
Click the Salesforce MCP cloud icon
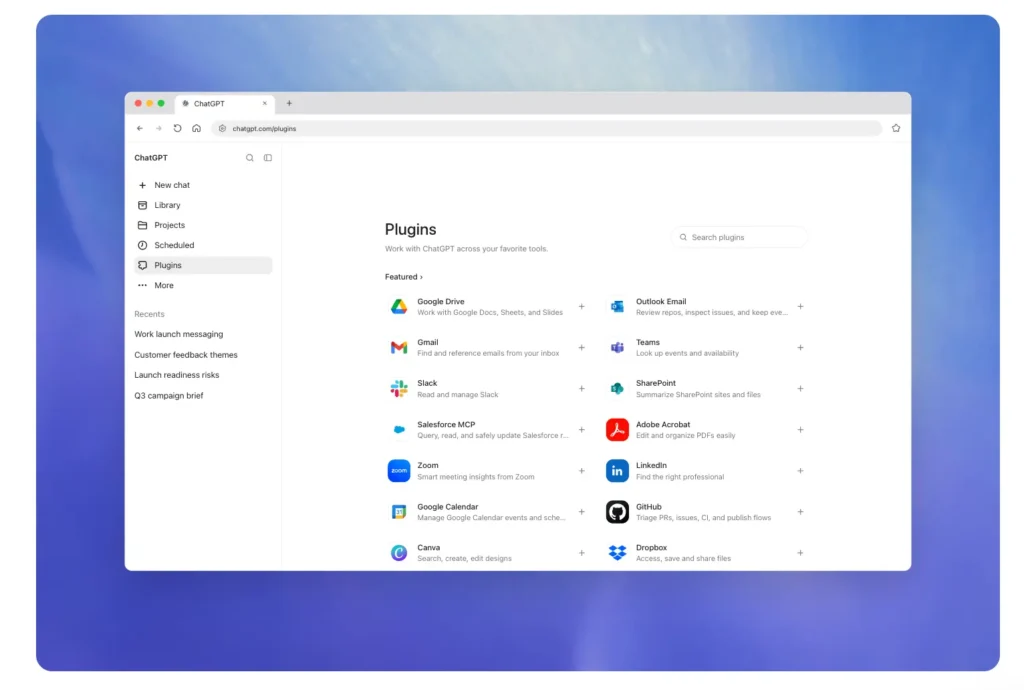(x=399, y=430)
